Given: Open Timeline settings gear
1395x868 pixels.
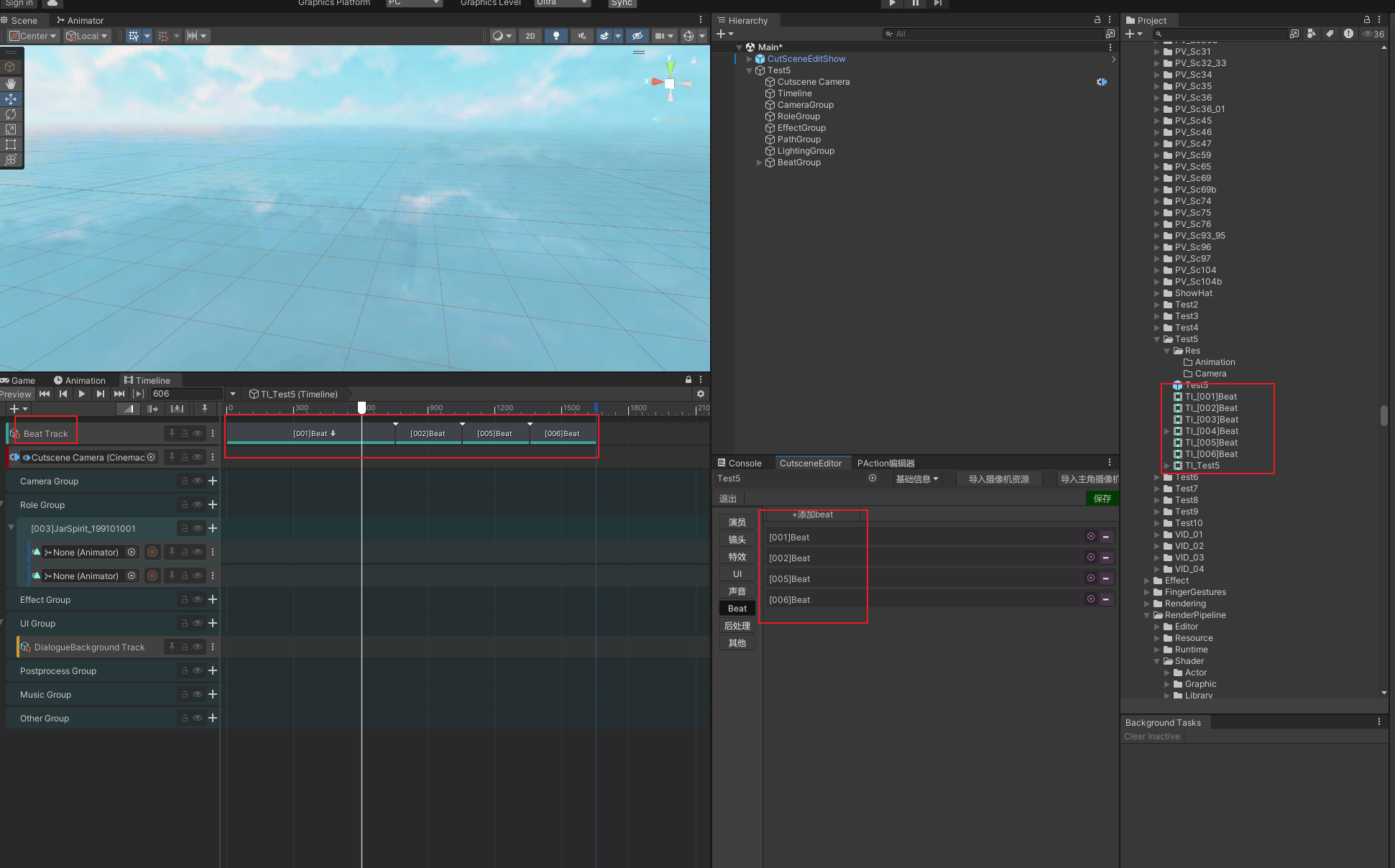Looking at the screenshot, I should (700, 394).
